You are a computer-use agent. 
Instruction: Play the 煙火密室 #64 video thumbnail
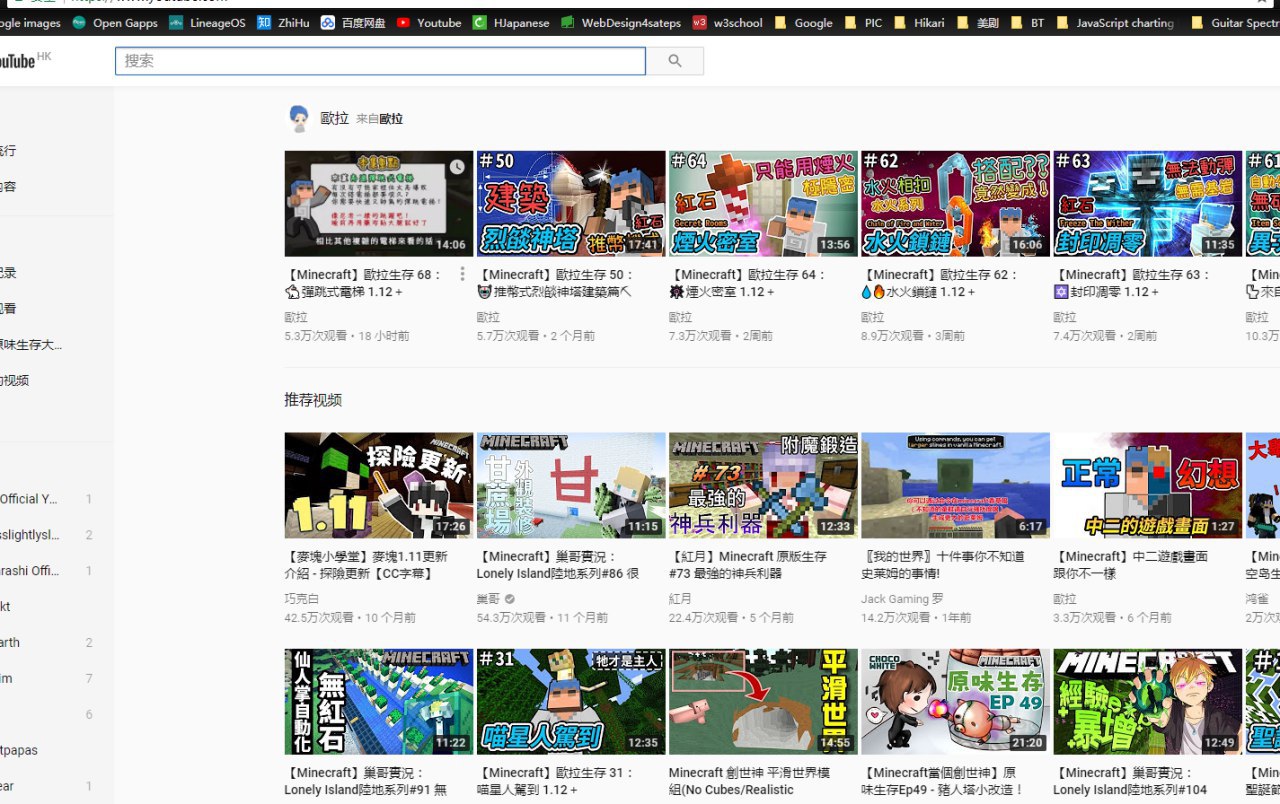click(763, 203)
